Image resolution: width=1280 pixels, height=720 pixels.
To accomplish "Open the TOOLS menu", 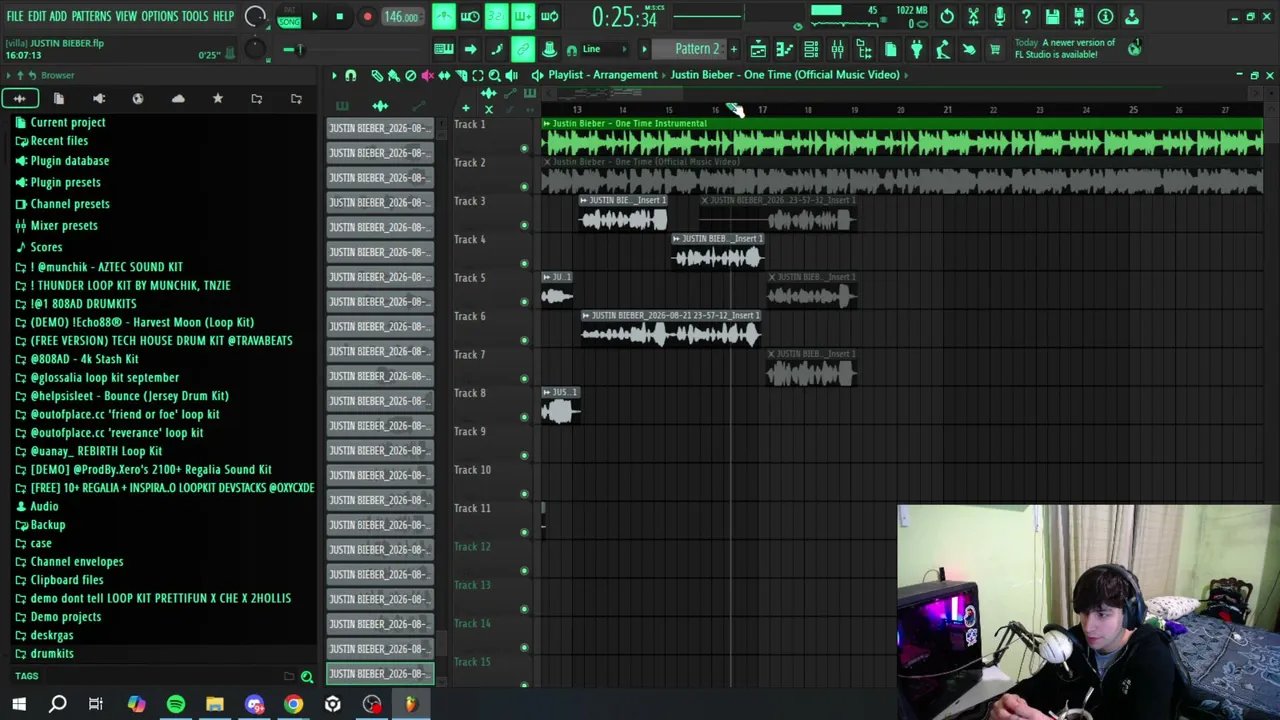I will (195, 16).
